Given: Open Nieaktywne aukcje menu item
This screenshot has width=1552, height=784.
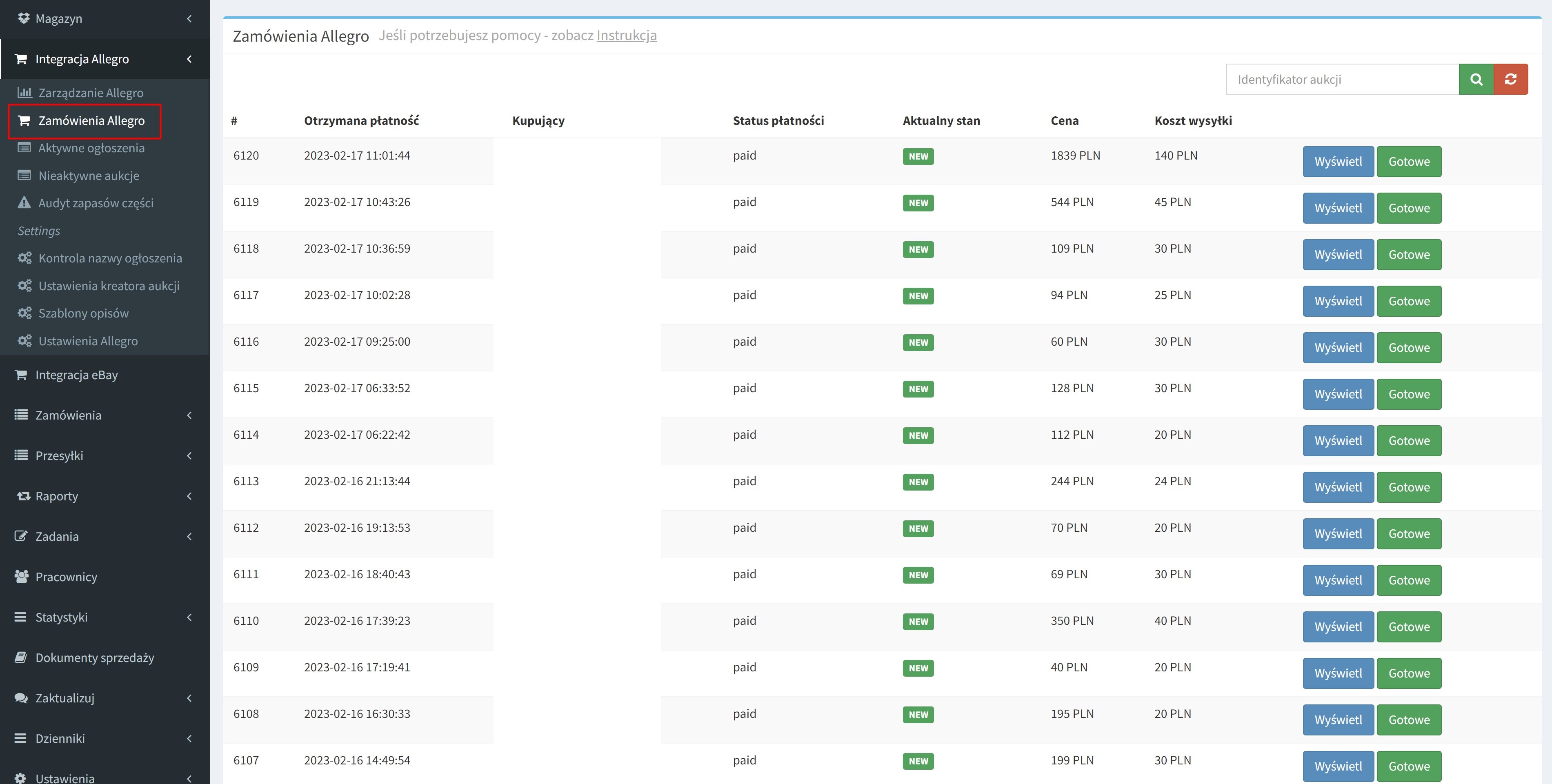Looking at the screenshot, I should [89, 176].
